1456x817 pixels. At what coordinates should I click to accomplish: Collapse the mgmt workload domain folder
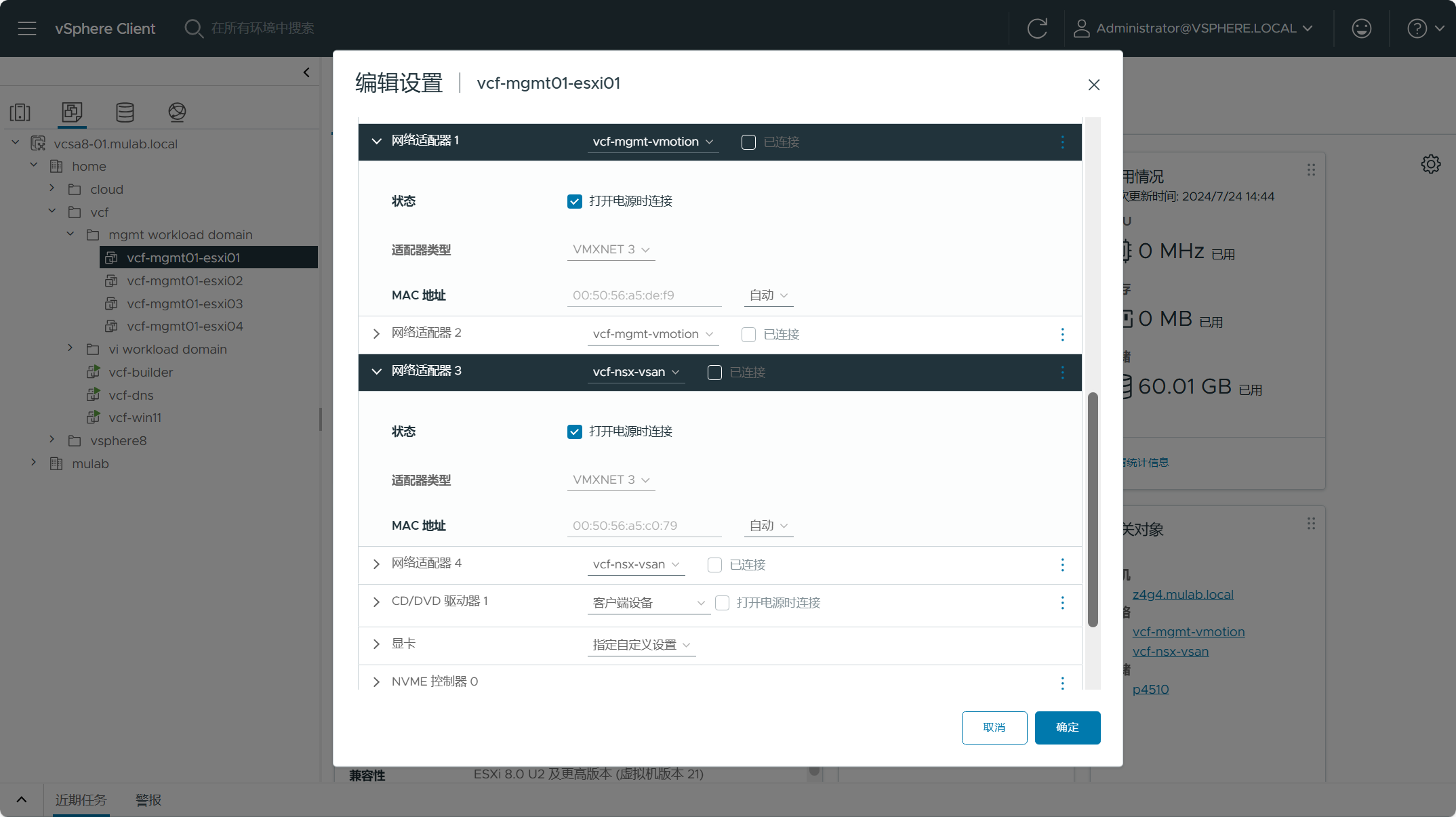(70, 234)
